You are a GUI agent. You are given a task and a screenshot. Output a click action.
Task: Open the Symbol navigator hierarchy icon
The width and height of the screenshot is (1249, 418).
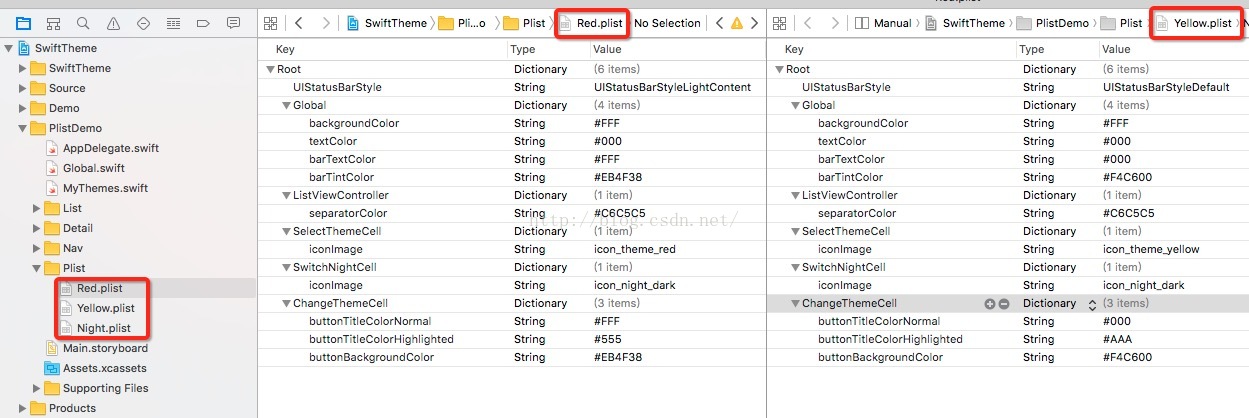tap(53, 23)
